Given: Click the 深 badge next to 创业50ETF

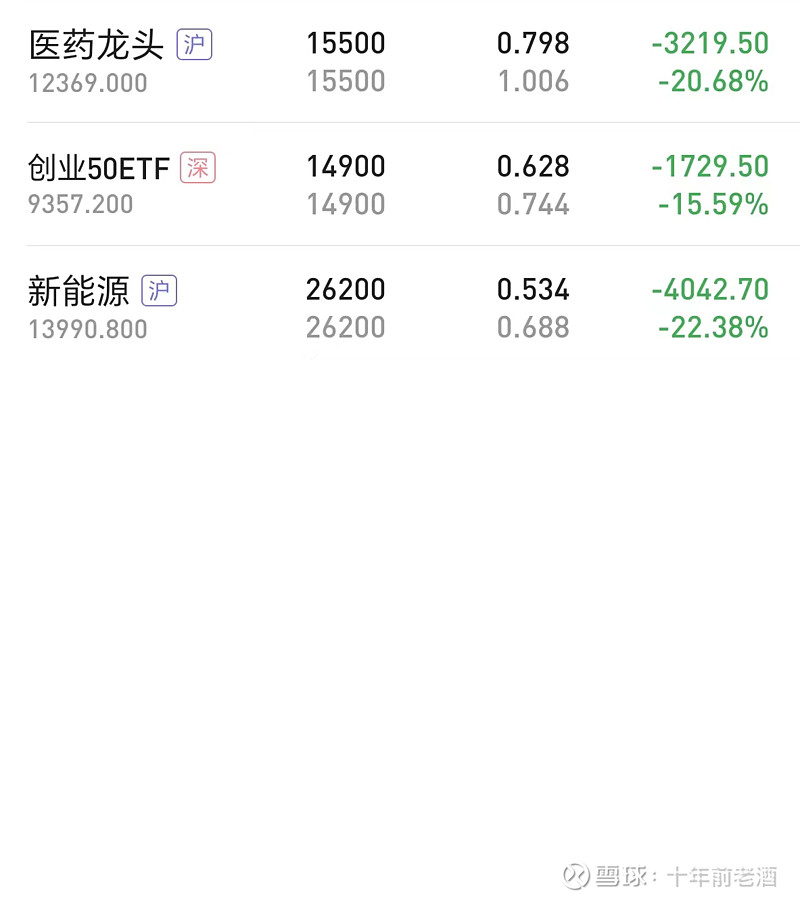Looking at the screenshot, I should pos(198,168).
